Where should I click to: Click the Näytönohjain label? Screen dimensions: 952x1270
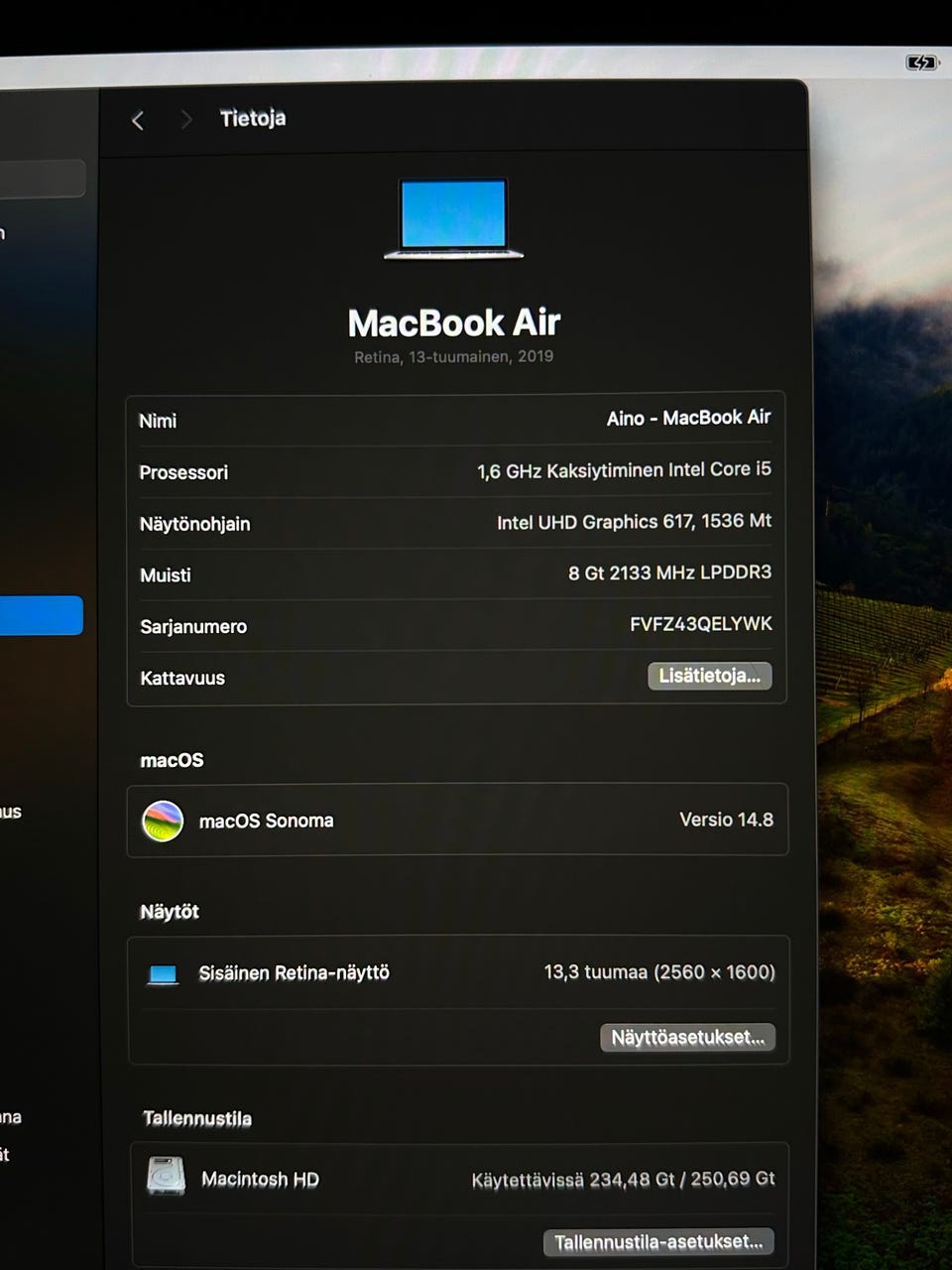(x=194, y=524)
